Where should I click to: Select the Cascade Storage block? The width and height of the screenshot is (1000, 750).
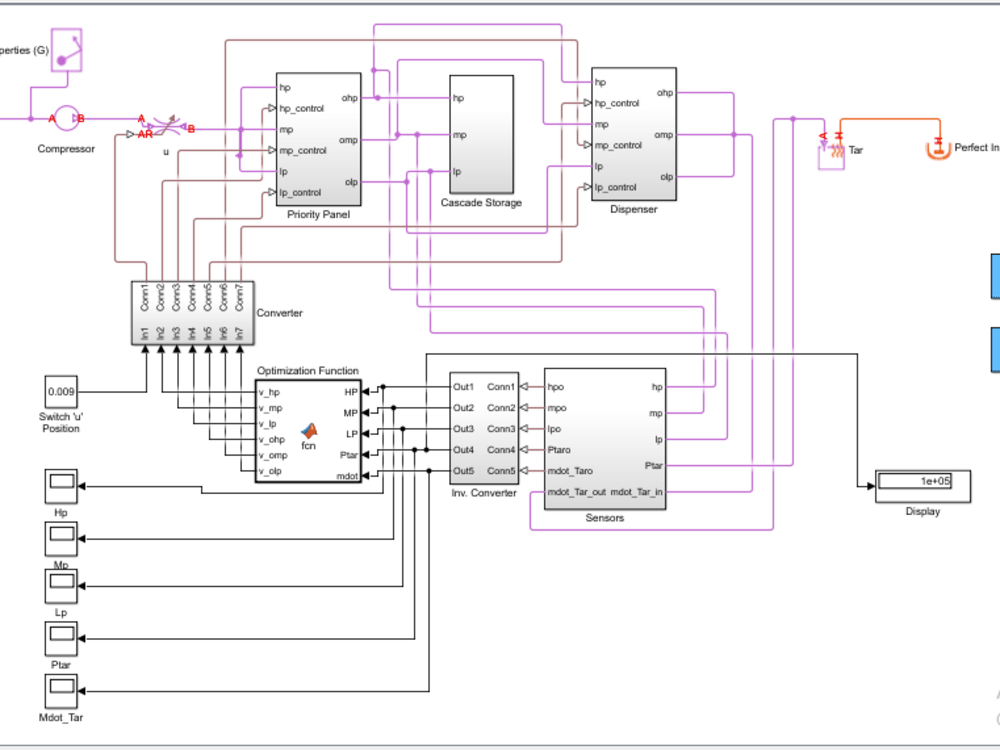point(480,135)
